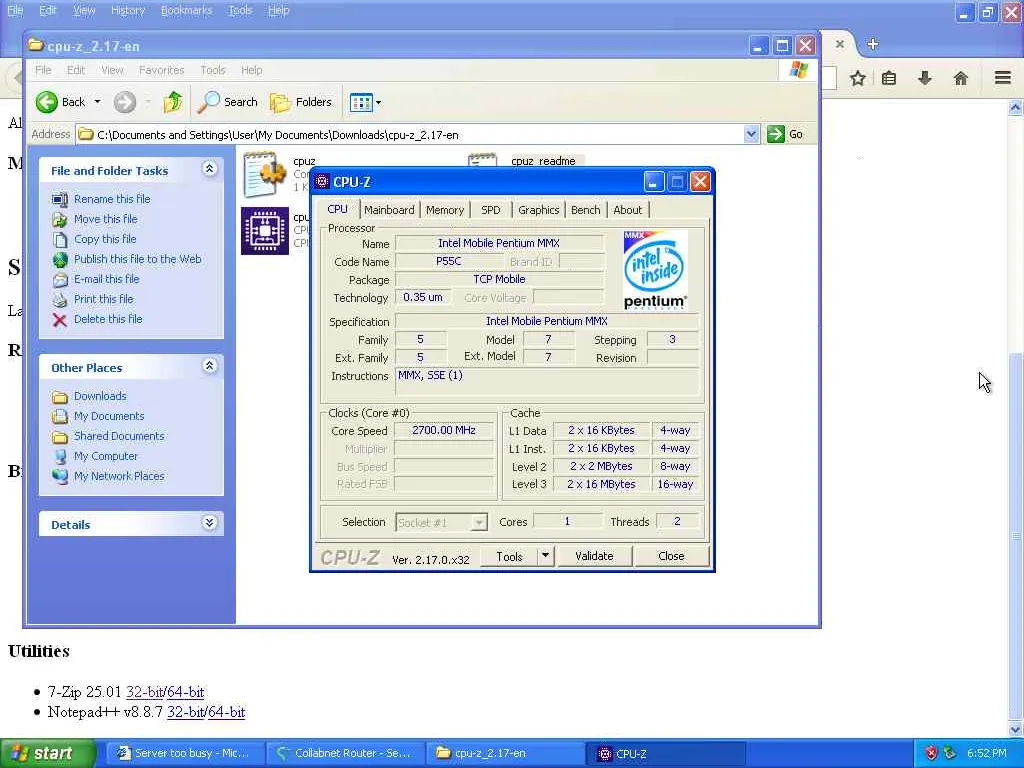The image size is (1024, 768).
Task: Expand the Details panel
Action: pos(209,522)
